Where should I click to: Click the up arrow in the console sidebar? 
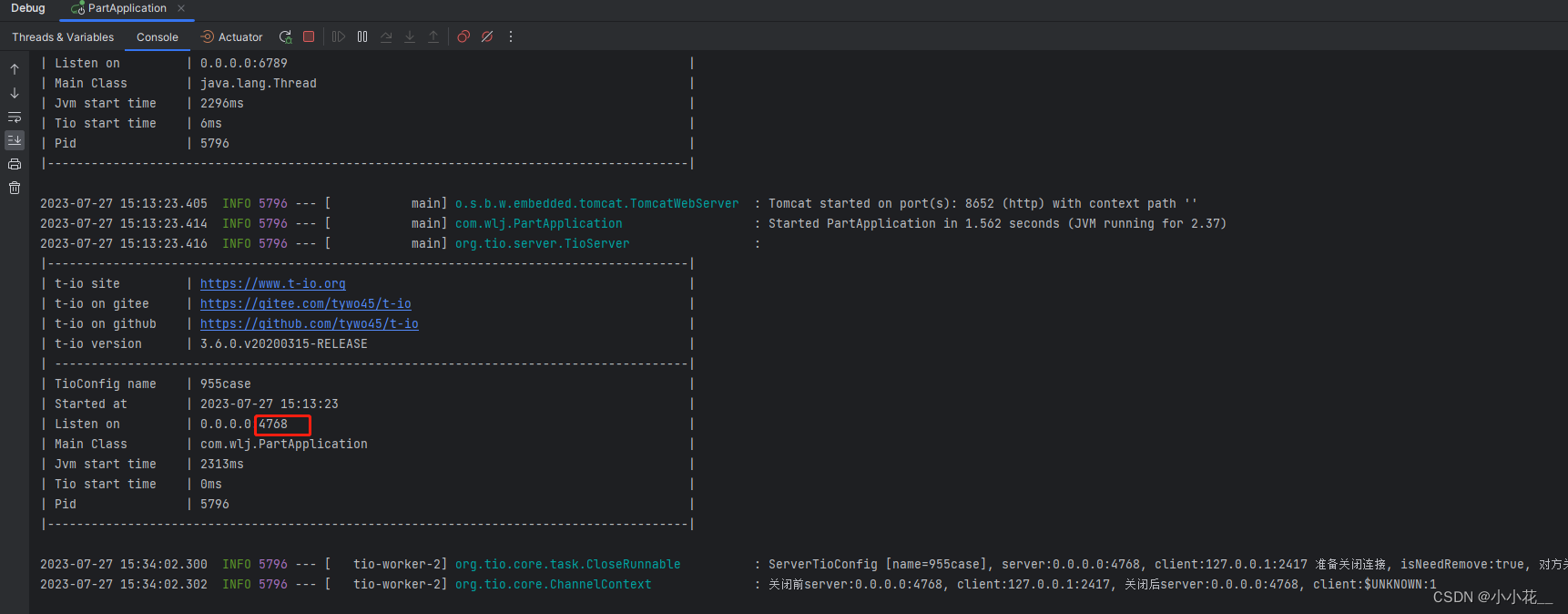15,69
